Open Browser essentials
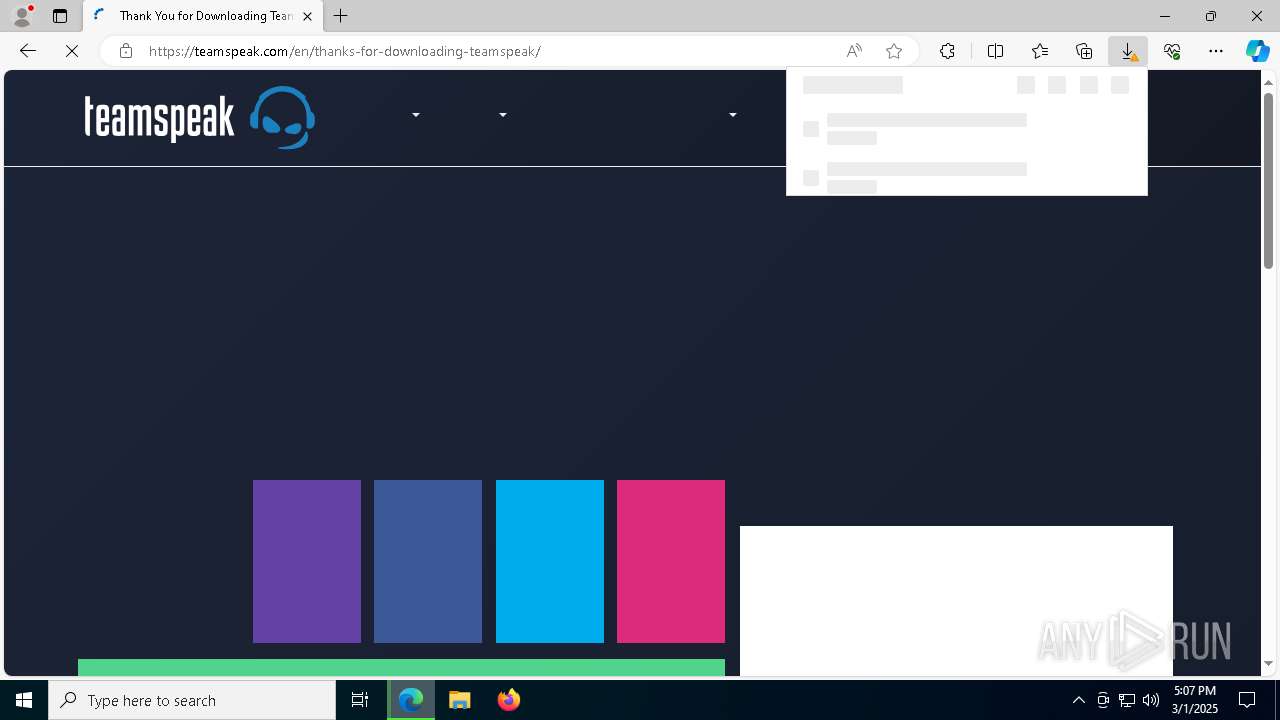The width and height of the screenshot is (1280, 720). pyautogui.click(x=1172, y=51)
